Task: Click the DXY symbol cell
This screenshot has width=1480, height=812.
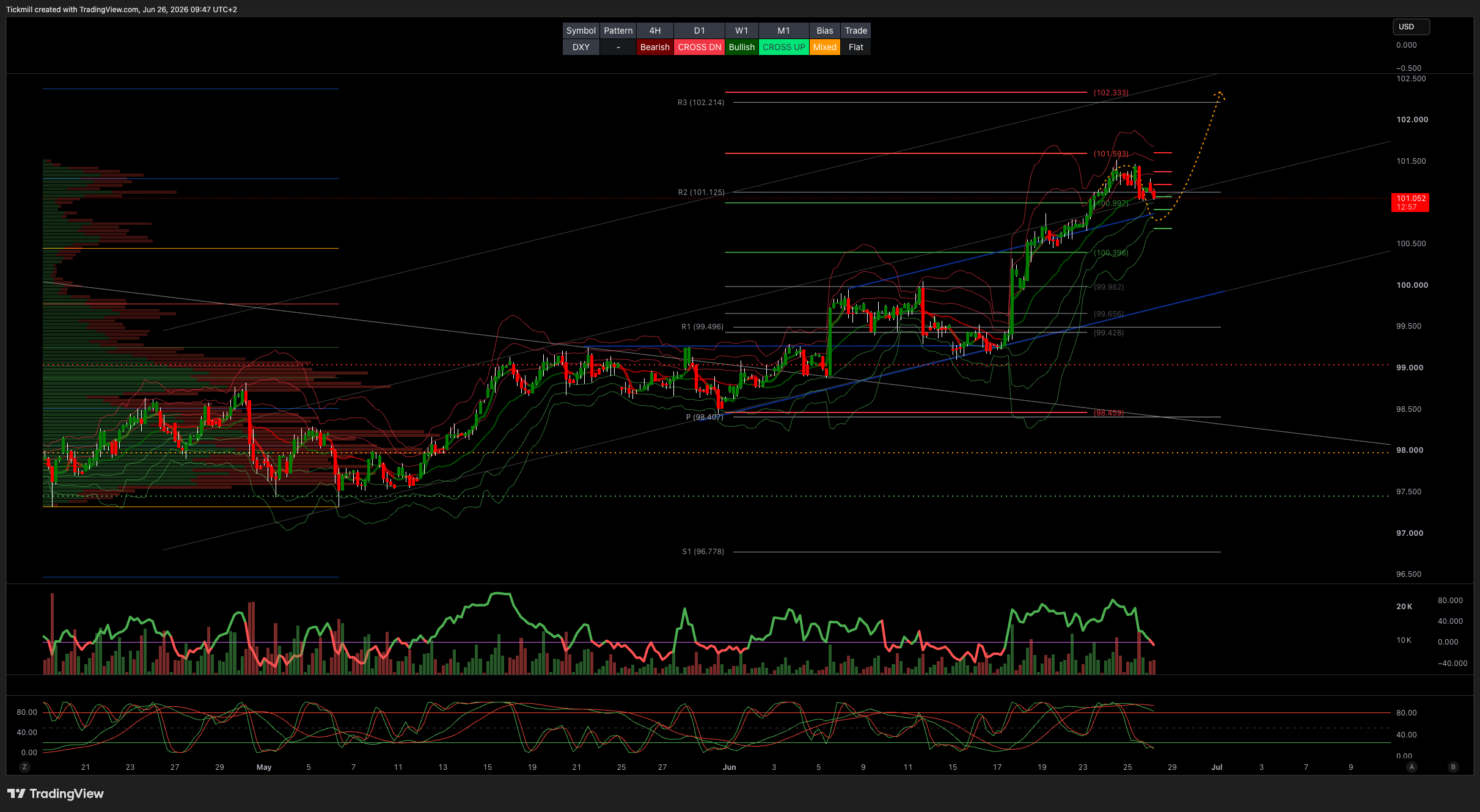Action: pos(581,47)
